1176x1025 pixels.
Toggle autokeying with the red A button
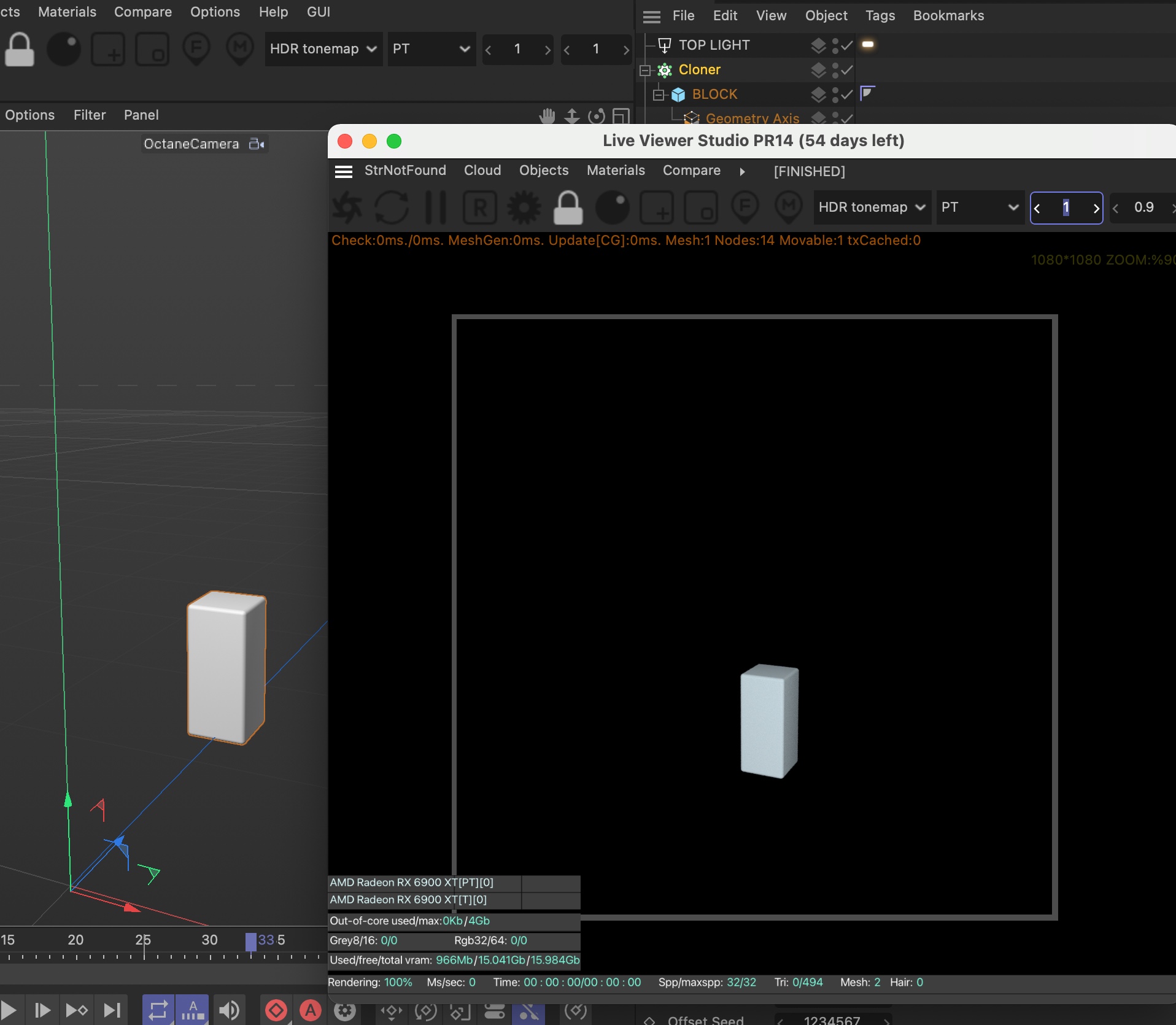(311, 1010)
